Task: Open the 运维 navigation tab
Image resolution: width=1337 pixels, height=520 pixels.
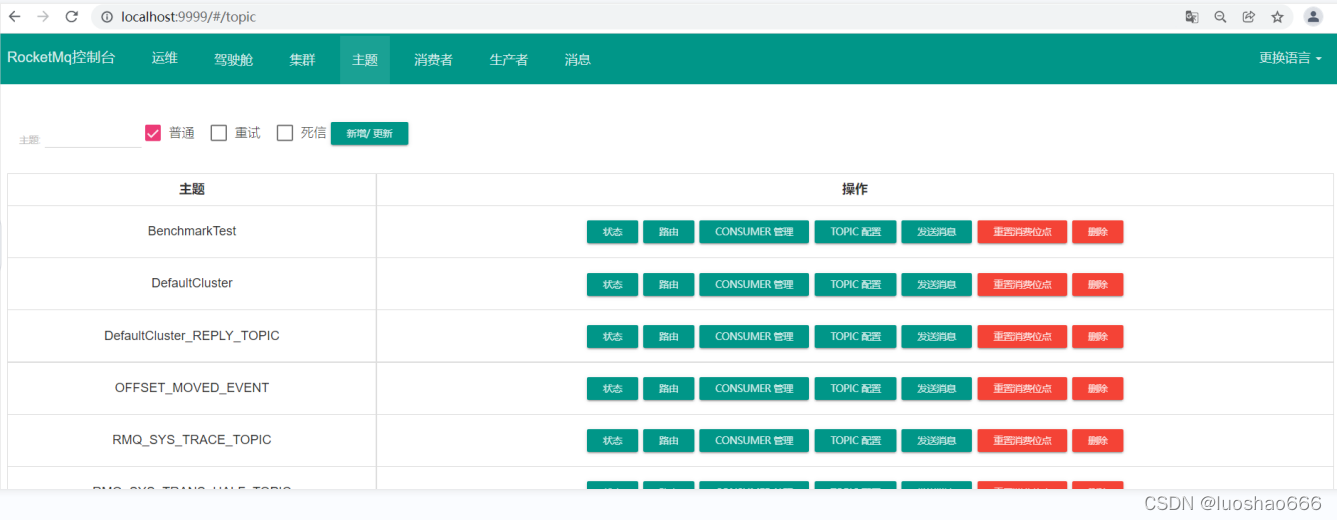Action: tap(165, 59)
